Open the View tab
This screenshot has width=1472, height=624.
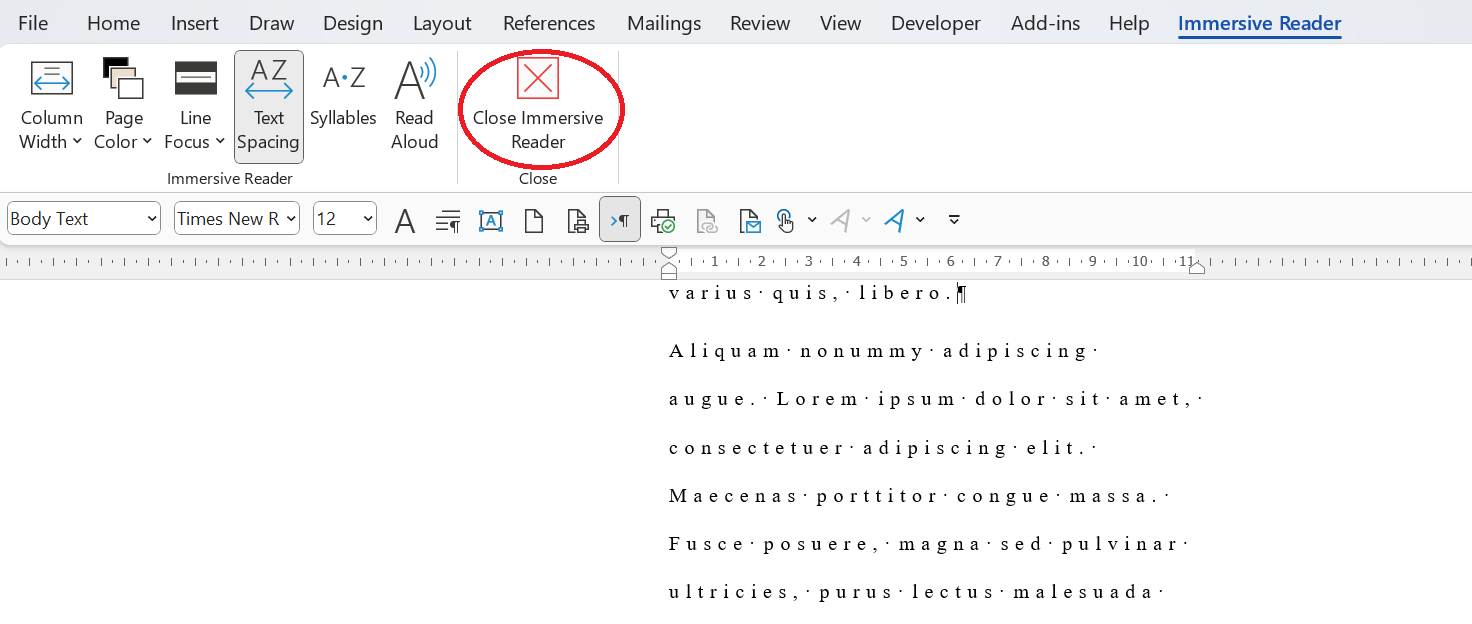click(x=840, y=23)
